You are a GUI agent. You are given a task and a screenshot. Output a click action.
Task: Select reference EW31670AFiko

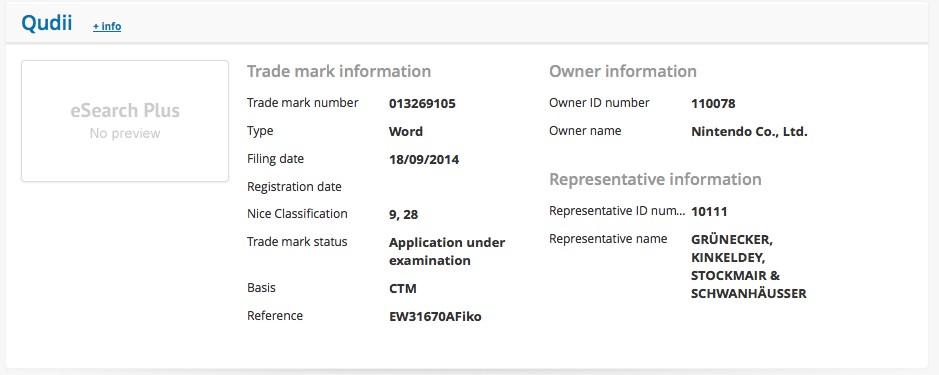[x=435, y=317]
